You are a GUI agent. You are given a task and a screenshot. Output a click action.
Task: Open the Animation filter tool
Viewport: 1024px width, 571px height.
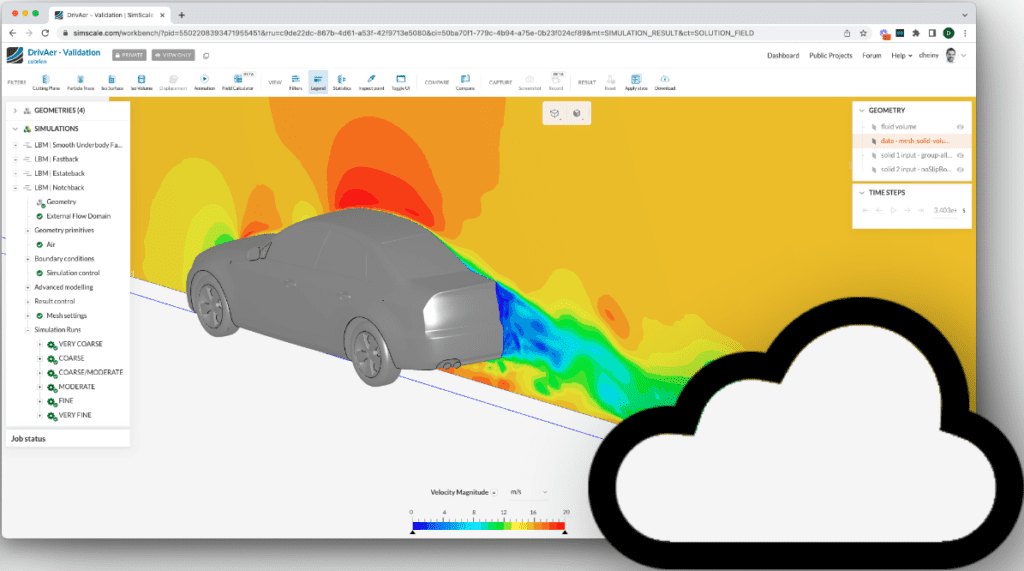point(204,82)
